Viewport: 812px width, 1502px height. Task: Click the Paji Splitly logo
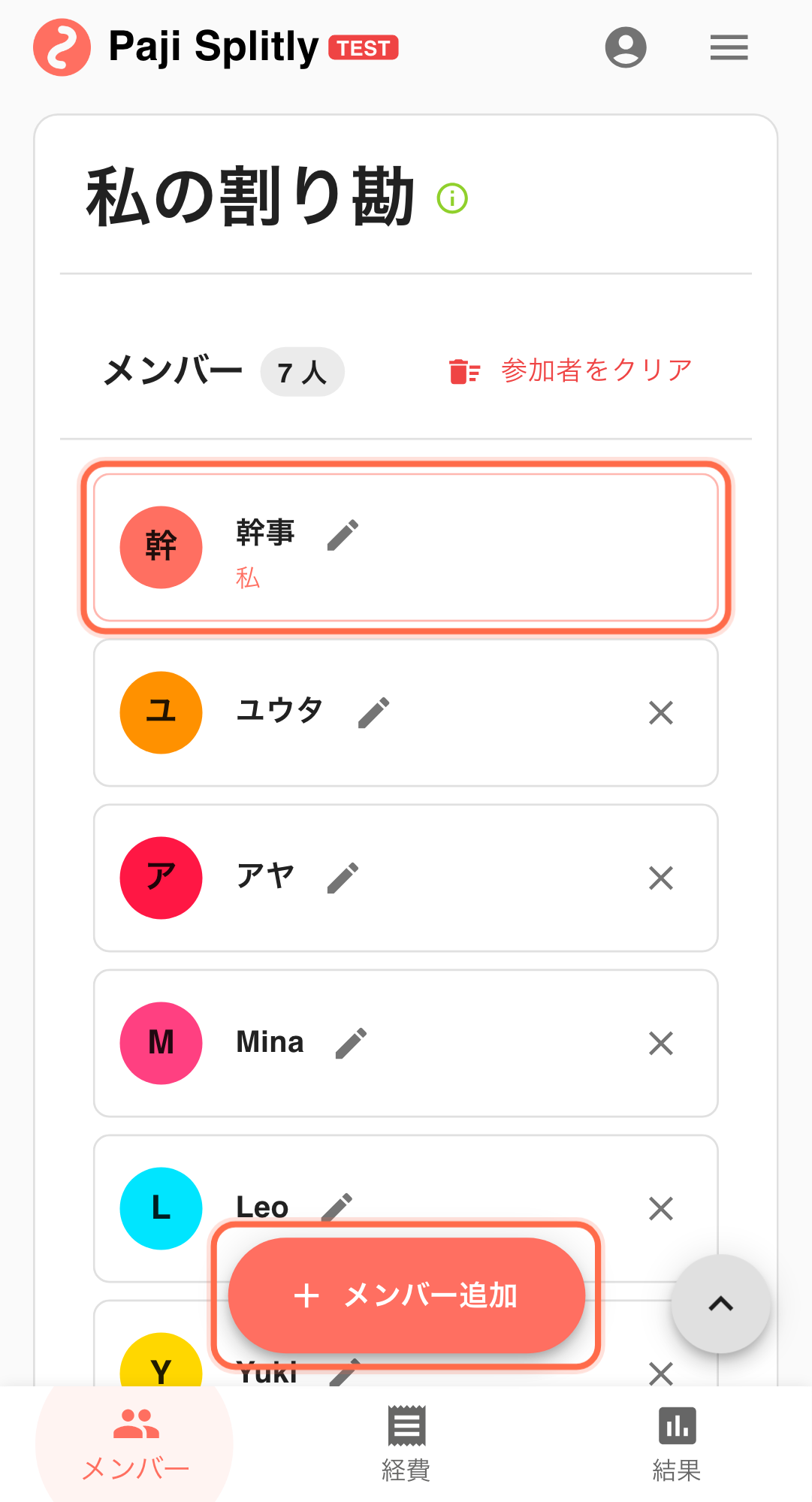coord(62,47)
